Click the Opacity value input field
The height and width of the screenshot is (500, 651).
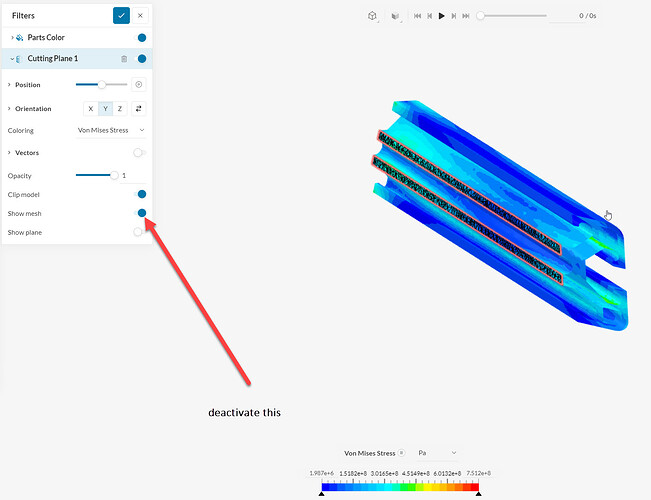click(x=133, y=176)
